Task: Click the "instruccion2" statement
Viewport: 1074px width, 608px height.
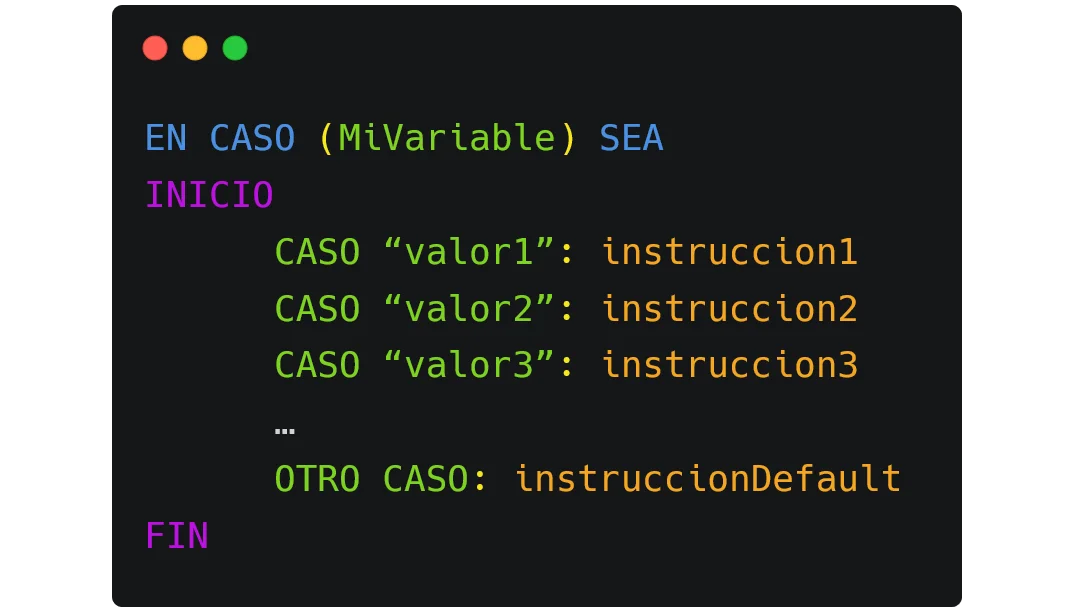Action: pos(729,309)
